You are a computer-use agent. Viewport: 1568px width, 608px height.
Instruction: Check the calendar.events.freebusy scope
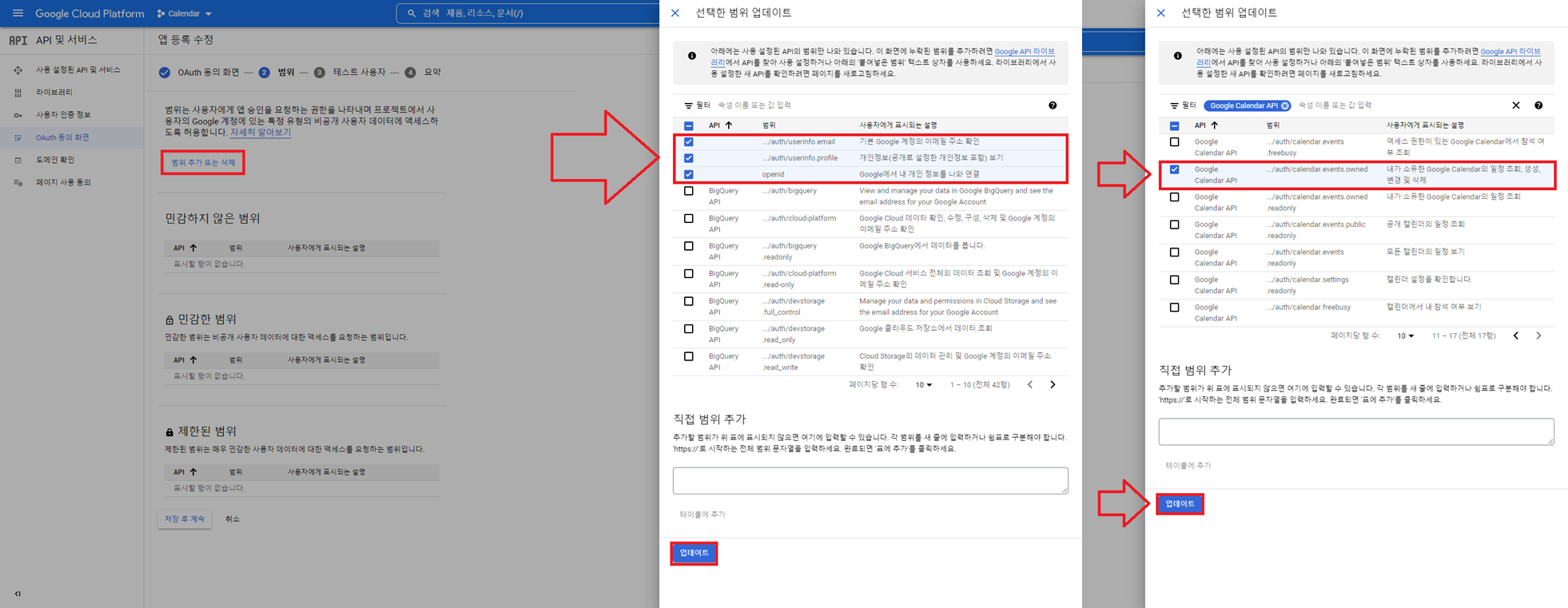tap(1175, 142)
